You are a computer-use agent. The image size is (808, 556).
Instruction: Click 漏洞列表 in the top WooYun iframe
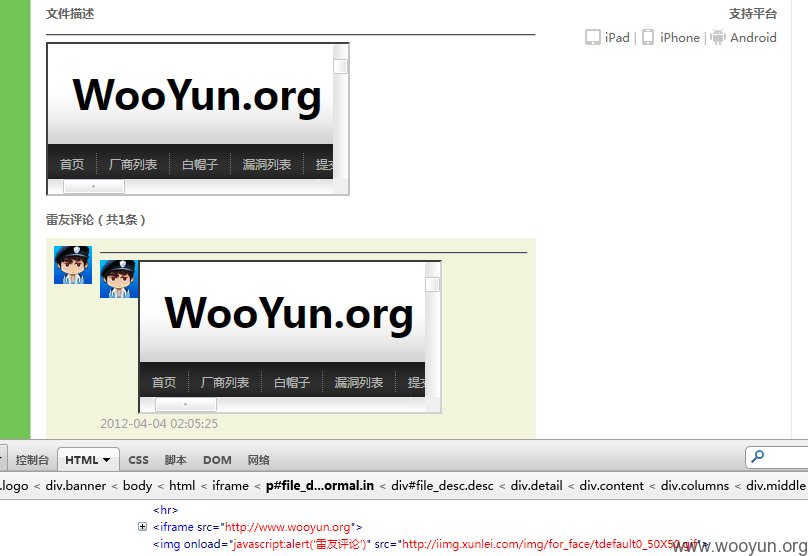coord(266,164)
